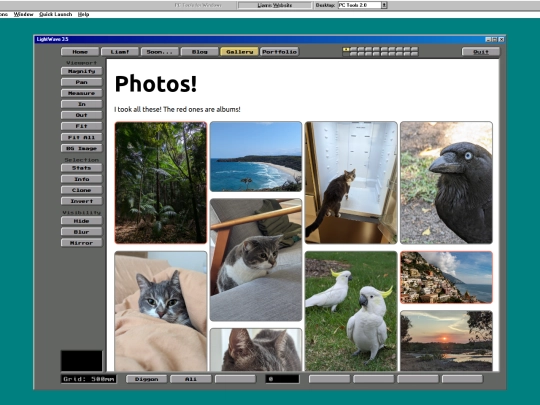This screenshot has height=405, width=540.
Task: Click the Fit All button
Action: [82, 137]
